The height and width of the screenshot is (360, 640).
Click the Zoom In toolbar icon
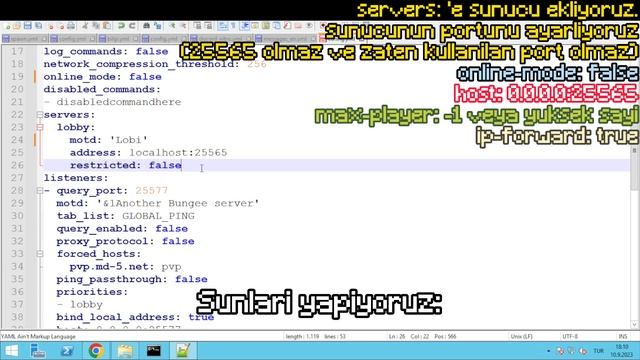(x=172, y=26)
